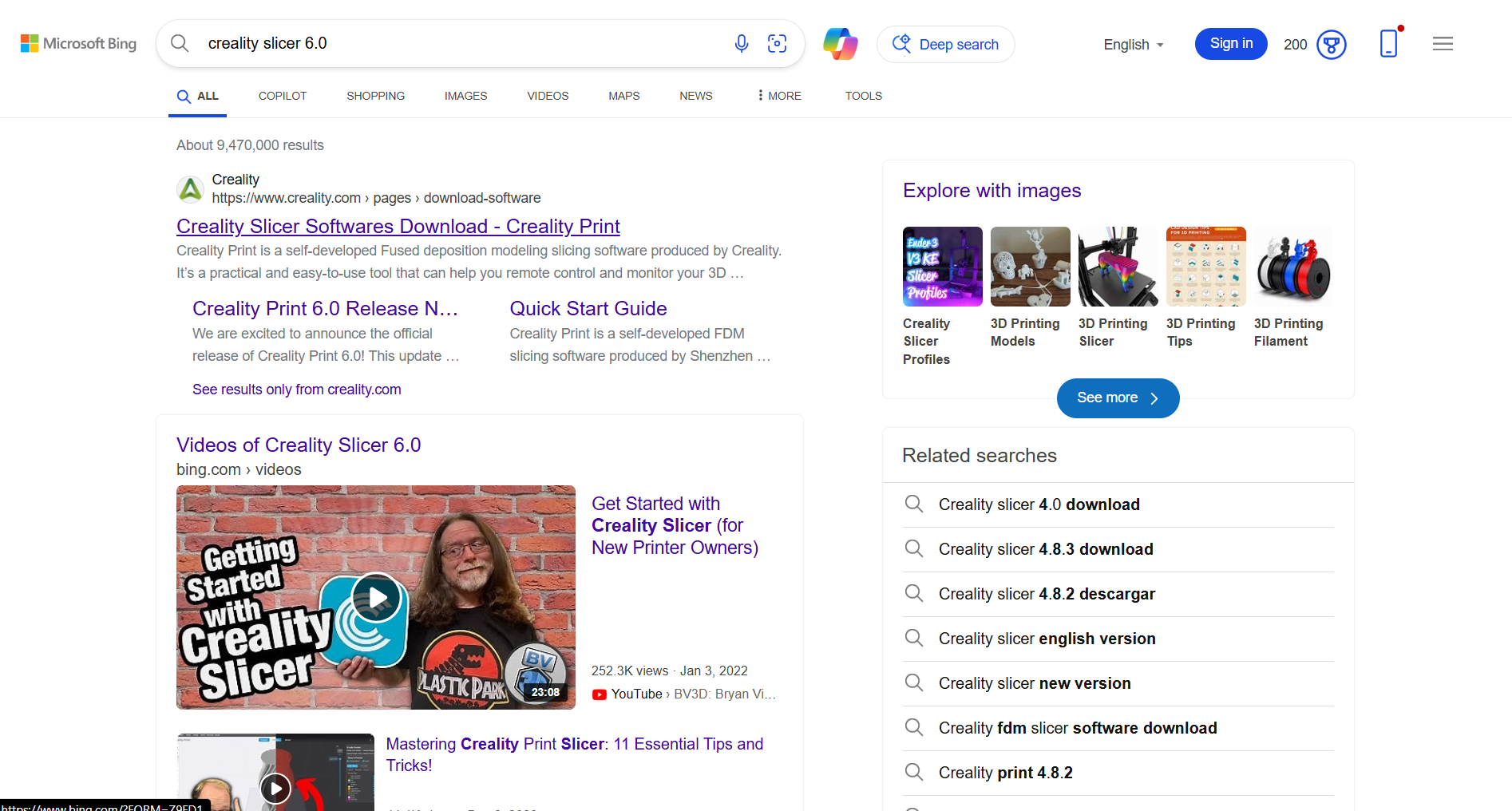This screenshot has height=811, width=1512.
Task: Open Creality Print 6.0 Release sublink
Action: tap(325, 309)
